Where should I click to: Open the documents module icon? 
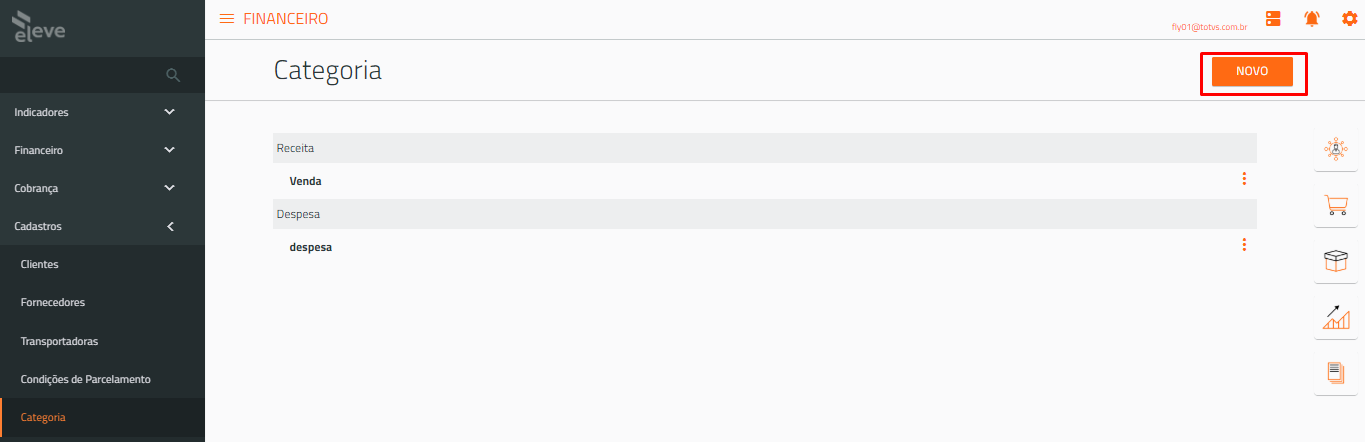coord(1335,373)
